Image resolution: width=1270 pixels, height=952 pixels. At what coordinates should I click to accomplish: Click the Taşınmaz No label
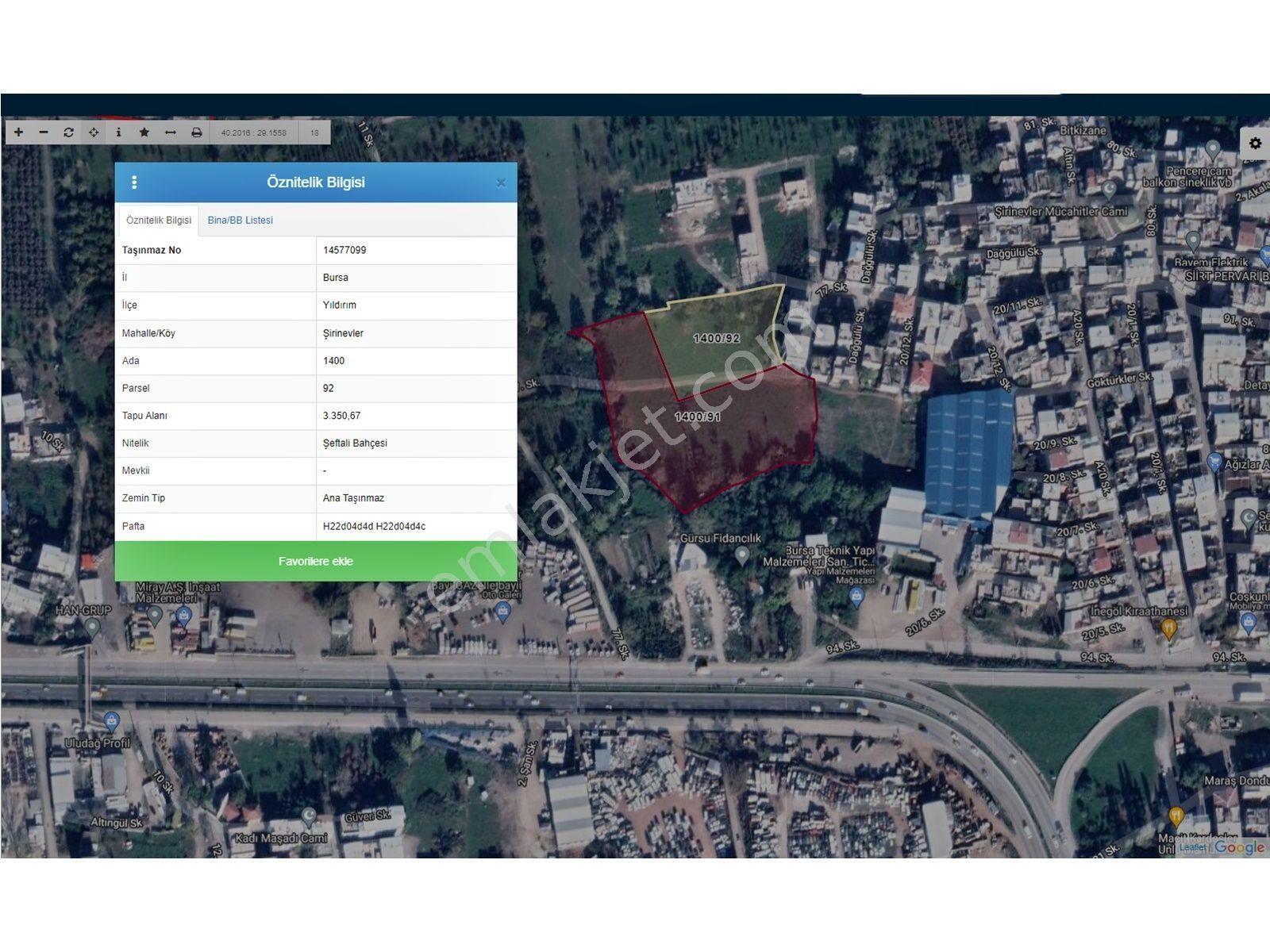[x=152, y=250]
